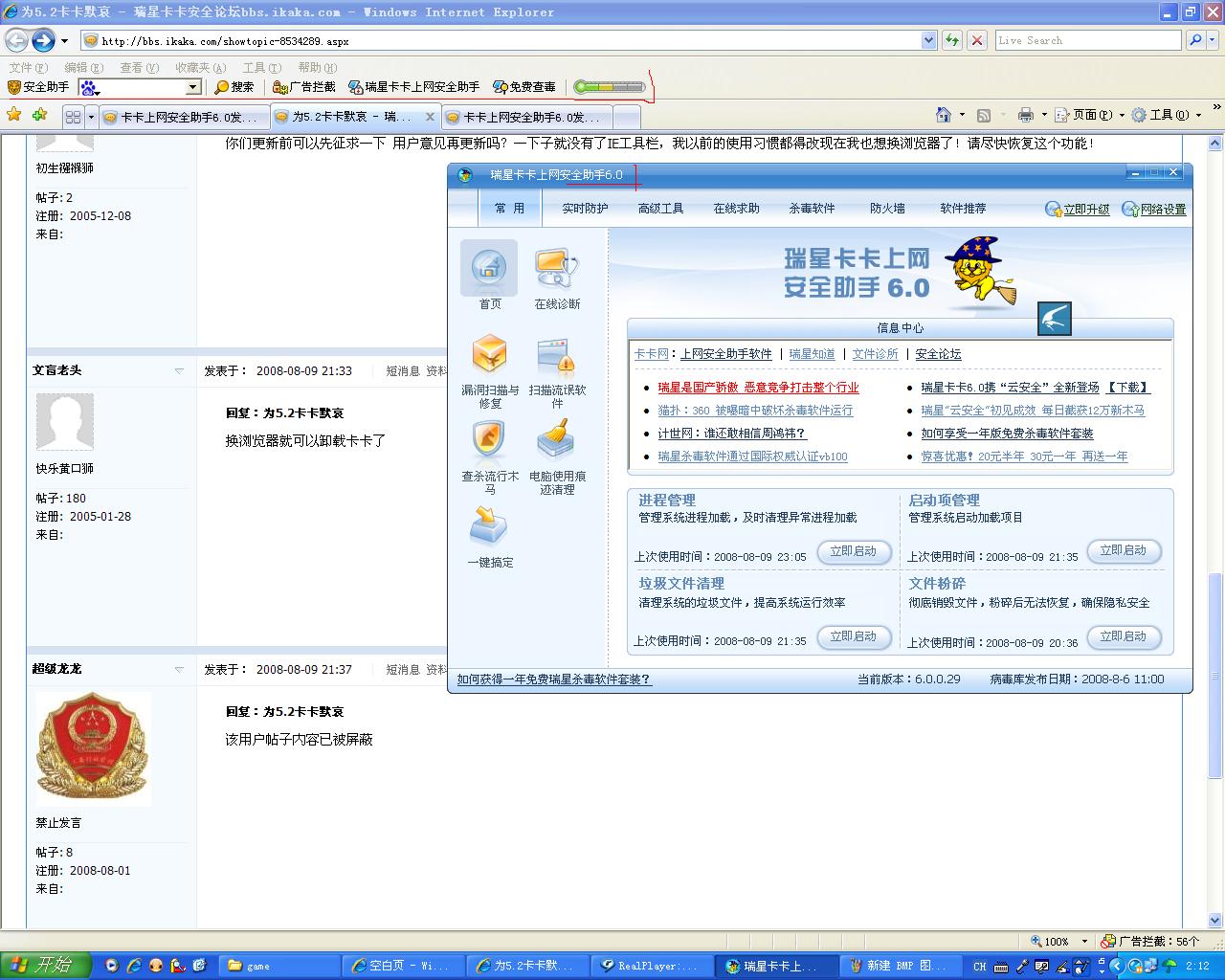
Task: Click the Windows 开始 Start button
Action: (45, 966)
